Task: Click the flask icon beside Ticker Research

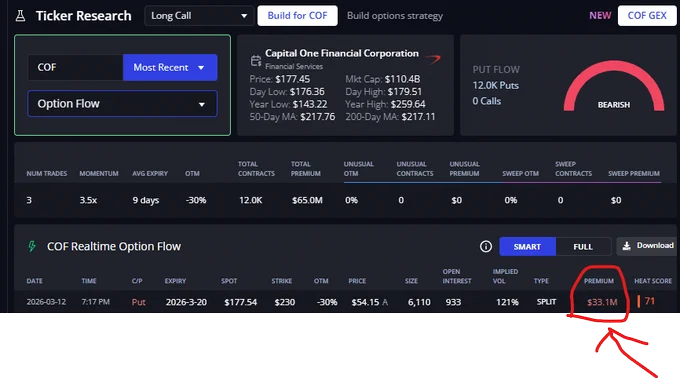Action: pyautogui.click(x=20, y=16)
